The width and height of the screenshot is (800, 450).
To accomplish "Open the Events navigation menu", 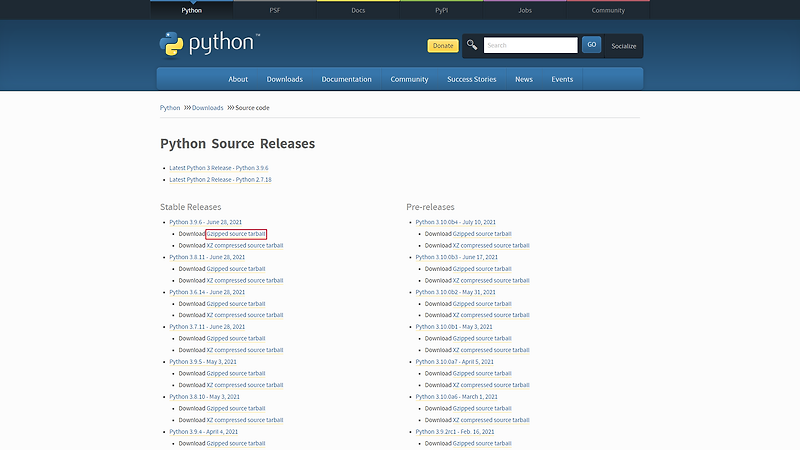I will tap(562, 79).
